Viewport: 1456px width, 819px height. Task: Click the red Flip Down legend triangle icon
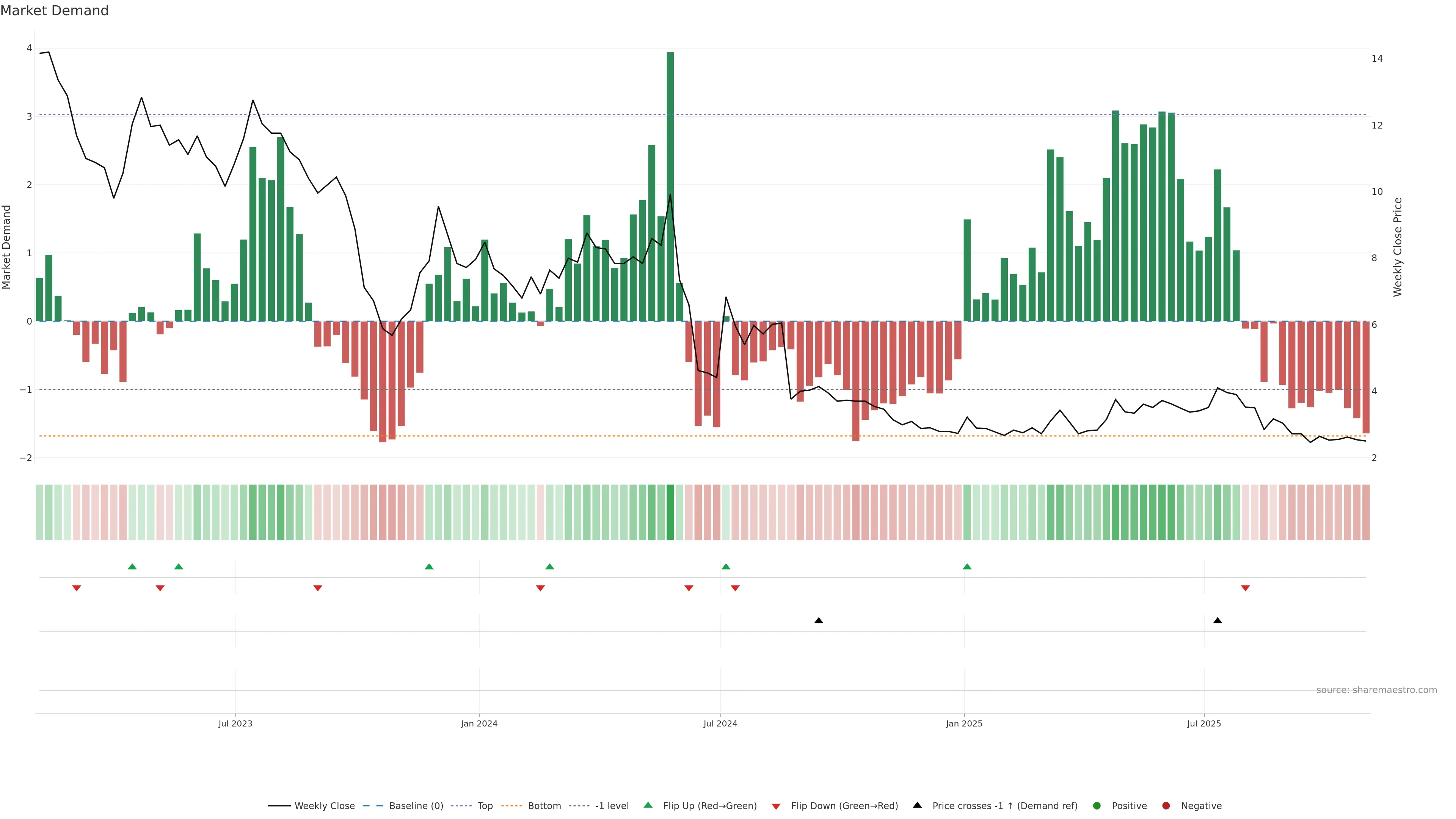[776, 806]
